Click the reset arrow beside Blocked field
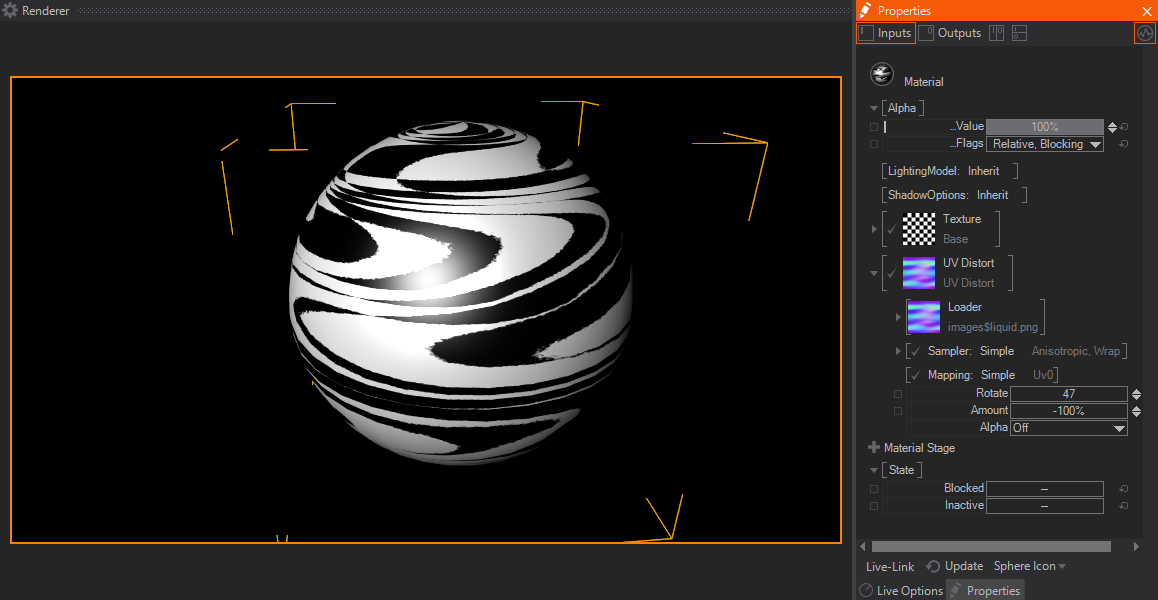 [1124, 489]
